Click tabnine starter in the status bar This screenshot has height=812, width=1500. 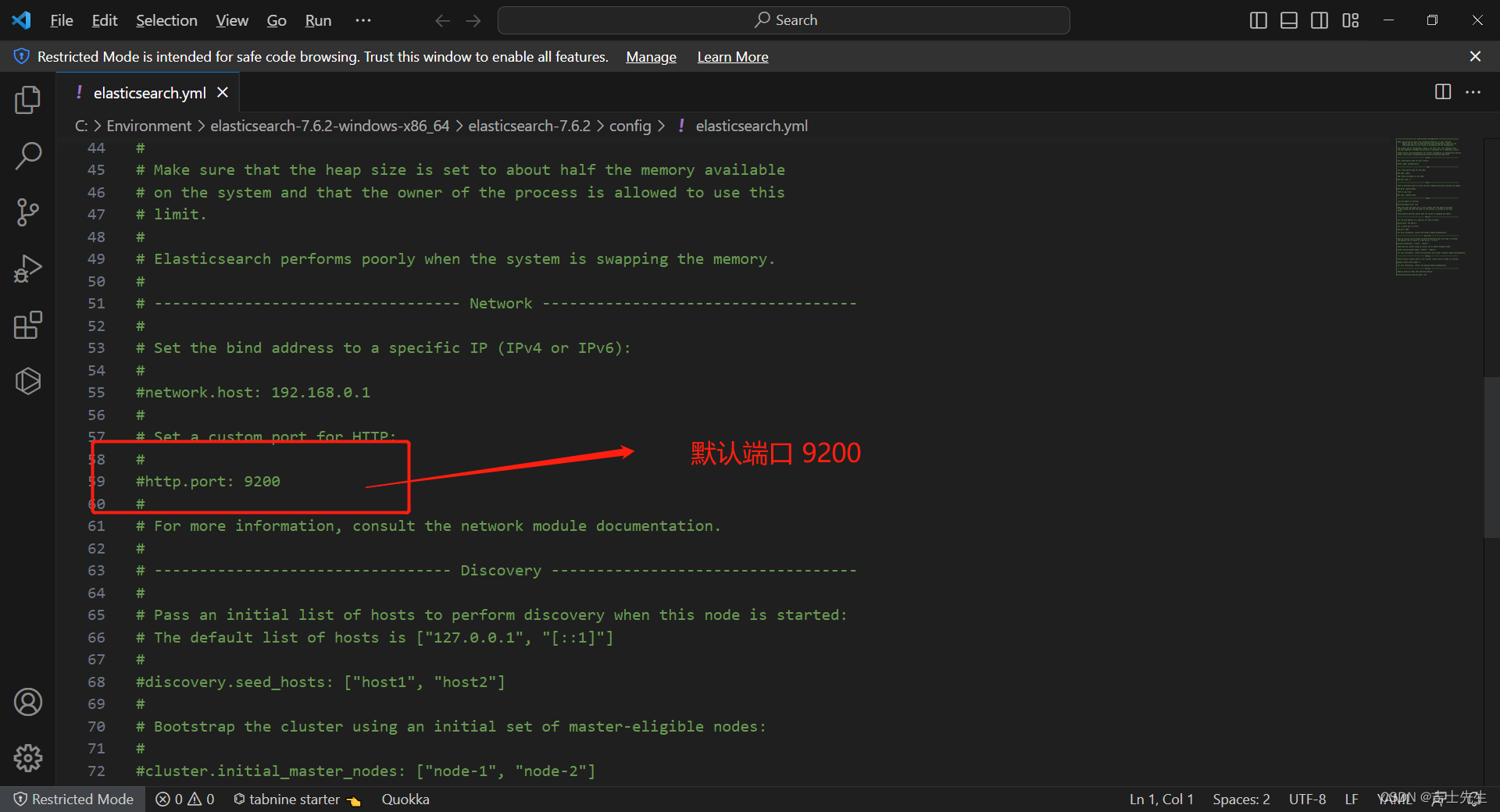(297, 799)
